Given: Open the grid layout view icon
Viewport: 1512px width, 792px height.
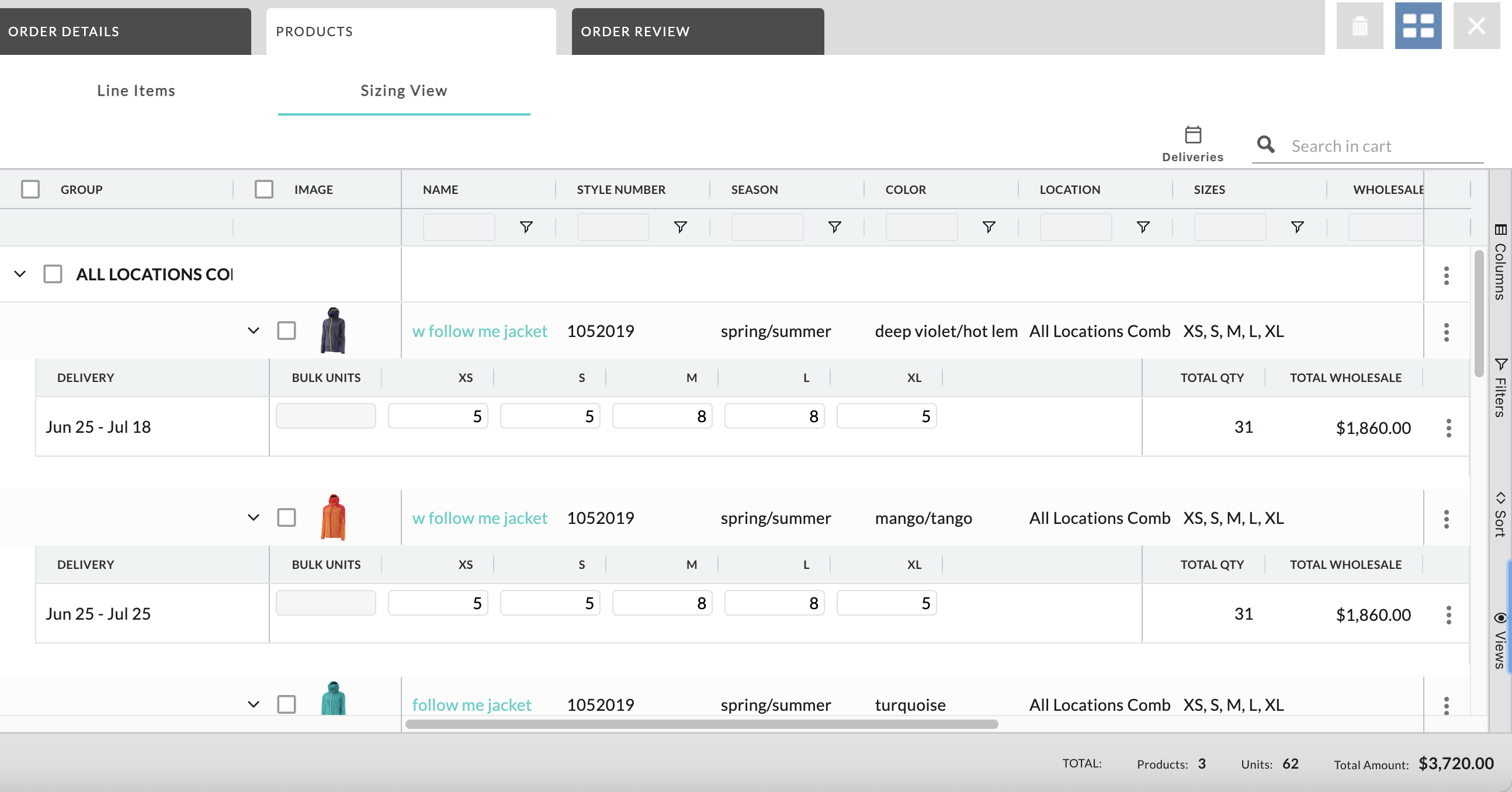Looking at the screenshot, I should [x=1418, y=26].
